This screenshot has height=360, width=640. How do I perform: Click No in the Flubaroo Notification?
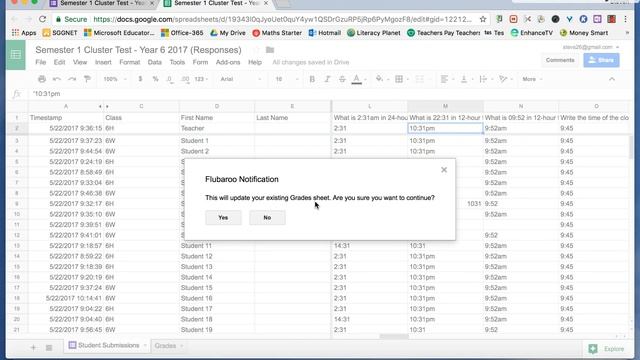[267, 218]
